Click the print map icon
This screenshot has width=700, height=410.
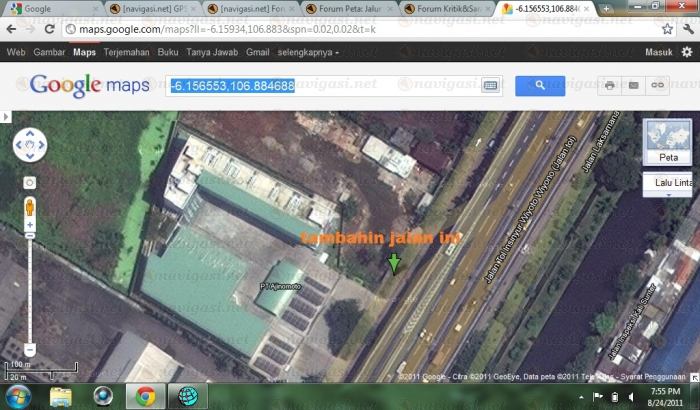[x=609, y=86]
